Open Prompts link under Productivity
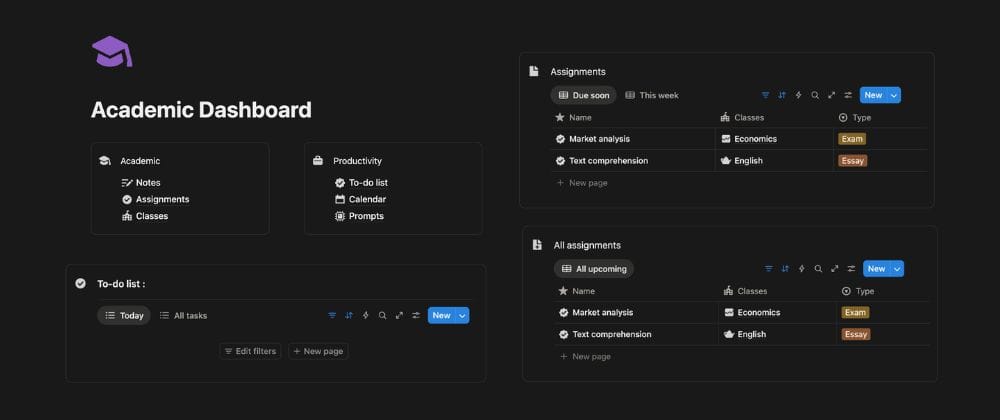The height and width of the screenshot is (420, 1000). pyautogui.click(x=359, y=216)
